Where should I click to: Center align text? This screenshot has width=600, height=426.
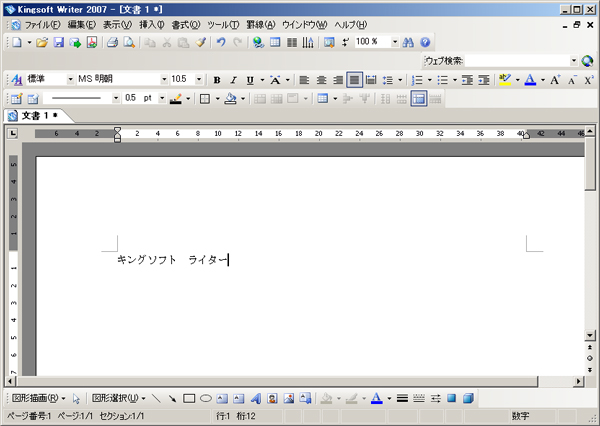[321, 80]
